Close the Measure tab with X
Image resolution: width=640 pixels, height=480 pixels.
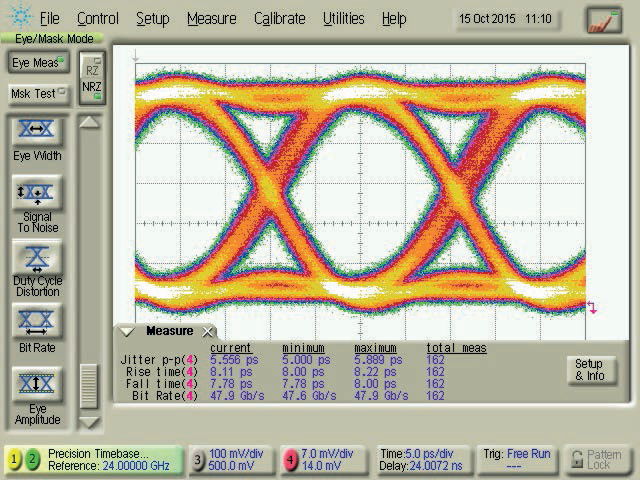208,331
